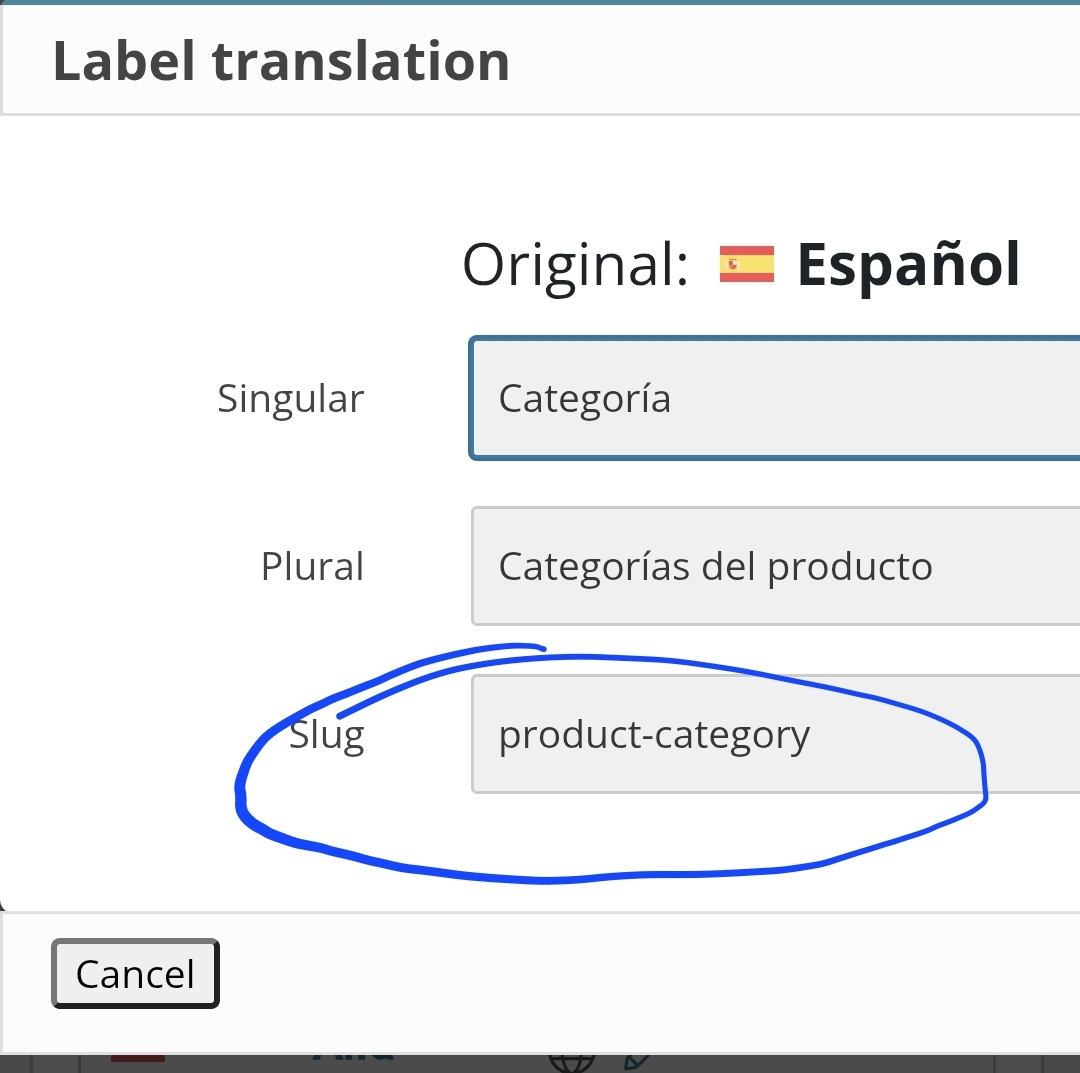
Task: Focus the Singular field containing Categoría
Action: [775, 398]
